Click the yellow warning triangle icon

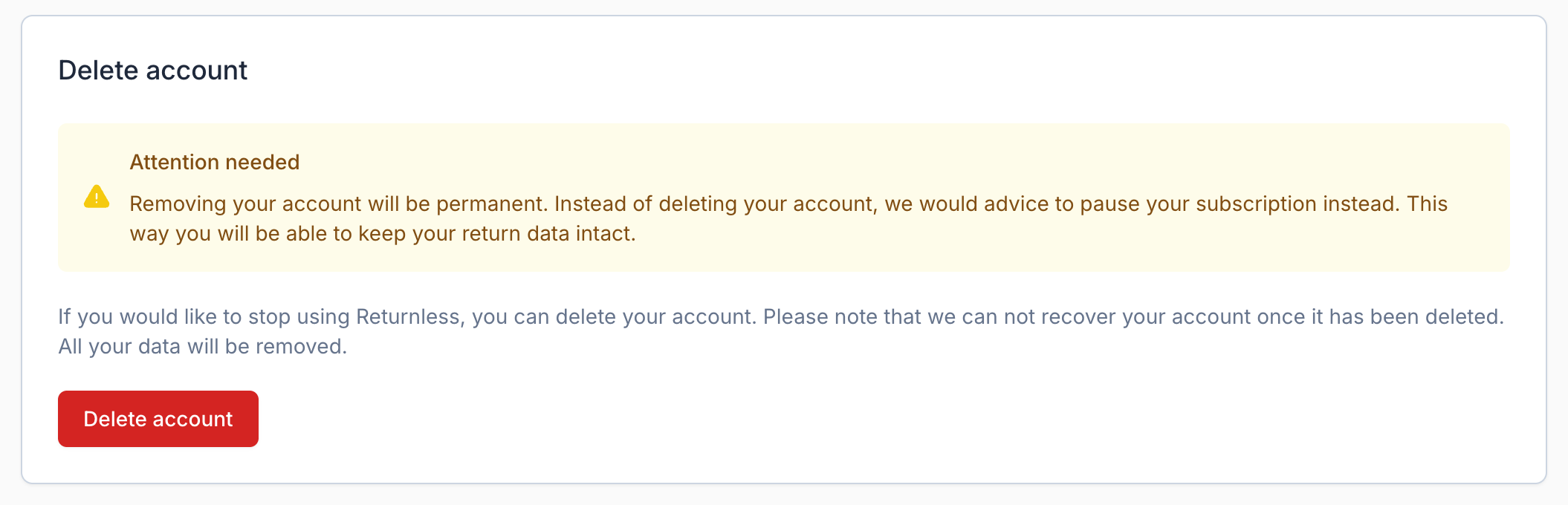97,197
